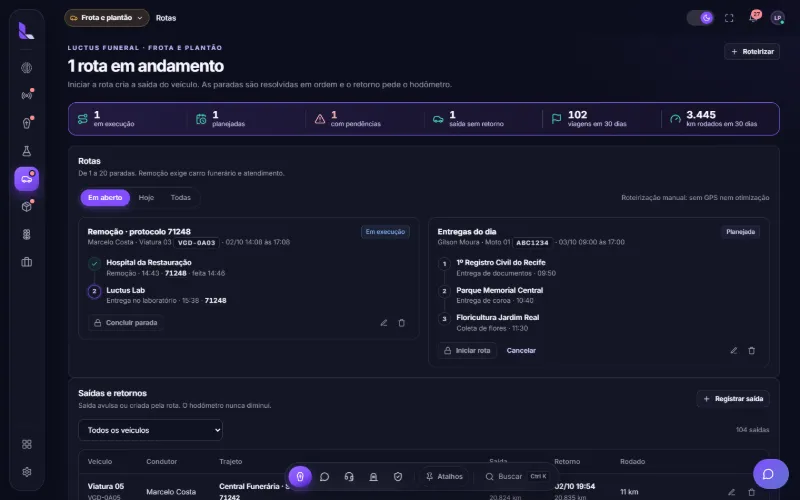Click the Roteirizar button

(752, 52)
